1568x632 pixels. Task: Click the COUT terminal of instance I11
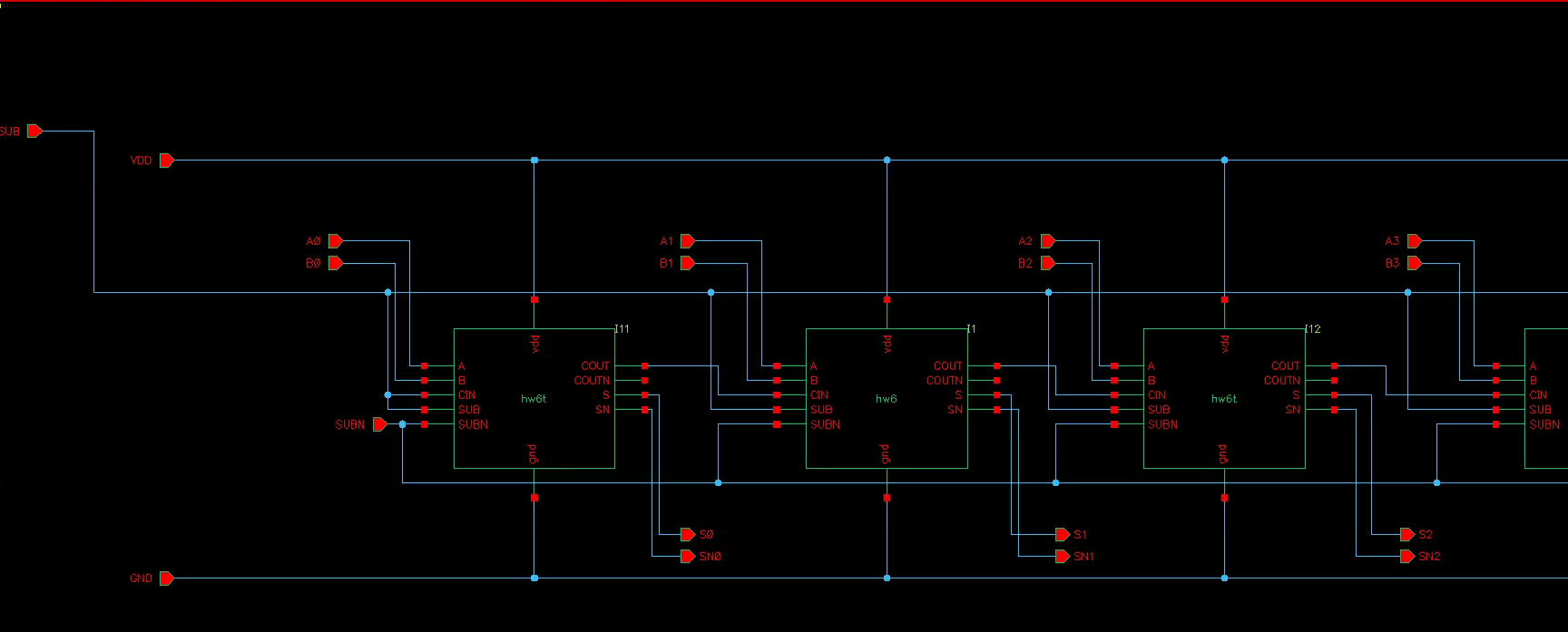pos(644,366)
